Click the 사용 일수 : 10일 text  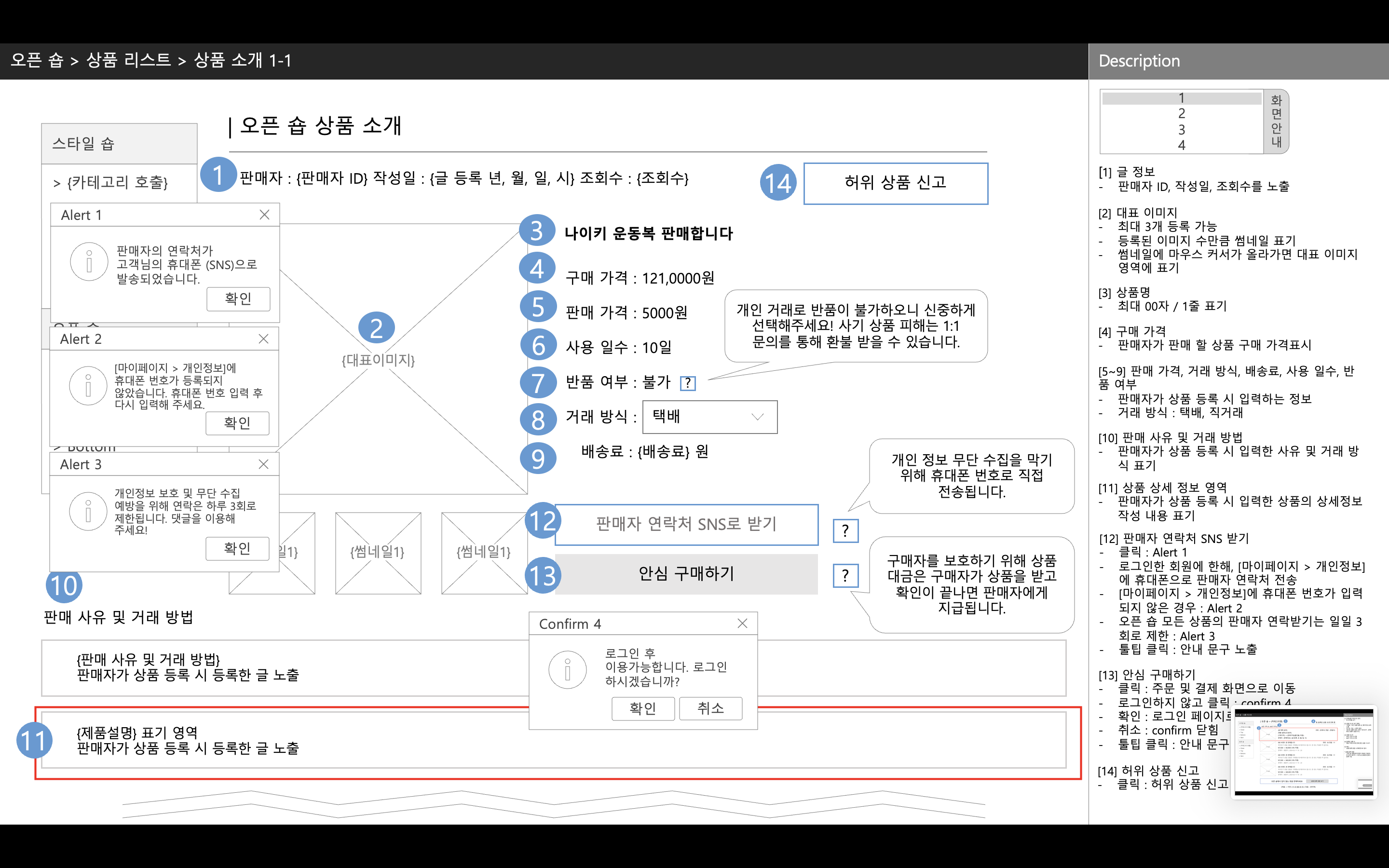pyautogui.click(x=619, y=347)
